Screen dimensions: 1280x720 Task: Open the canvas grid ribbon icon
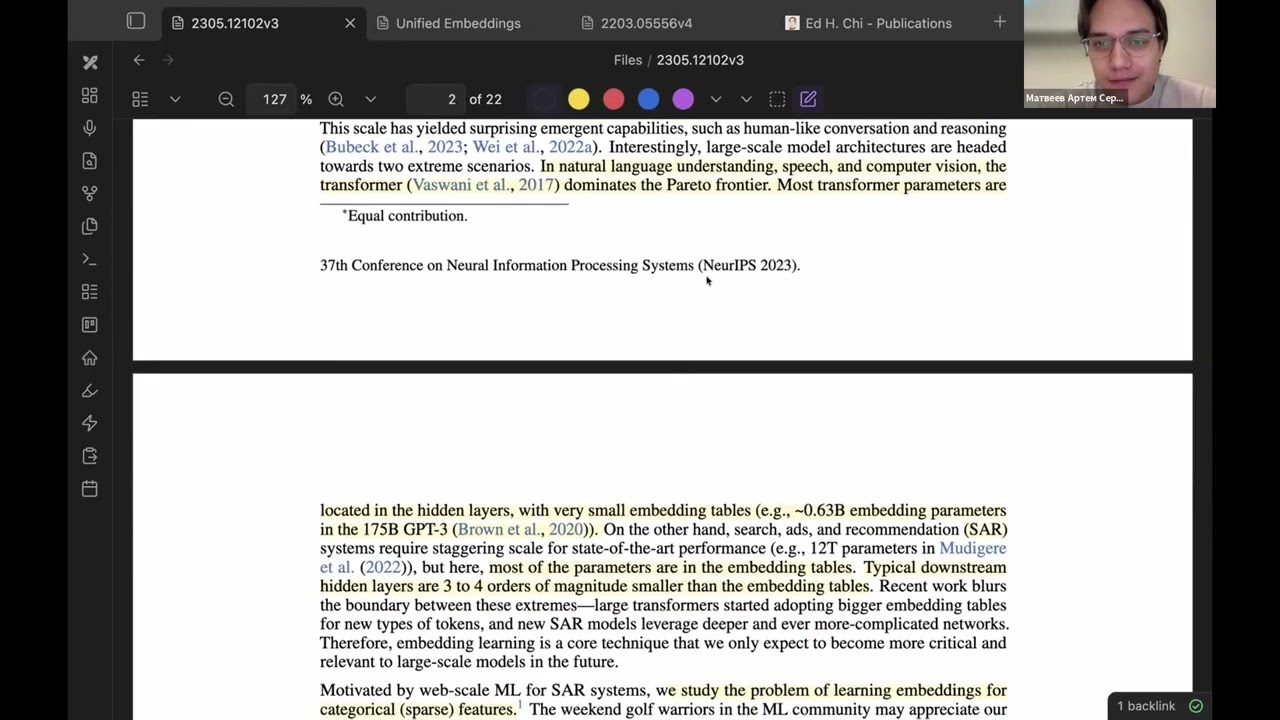(x=90, y=95)
